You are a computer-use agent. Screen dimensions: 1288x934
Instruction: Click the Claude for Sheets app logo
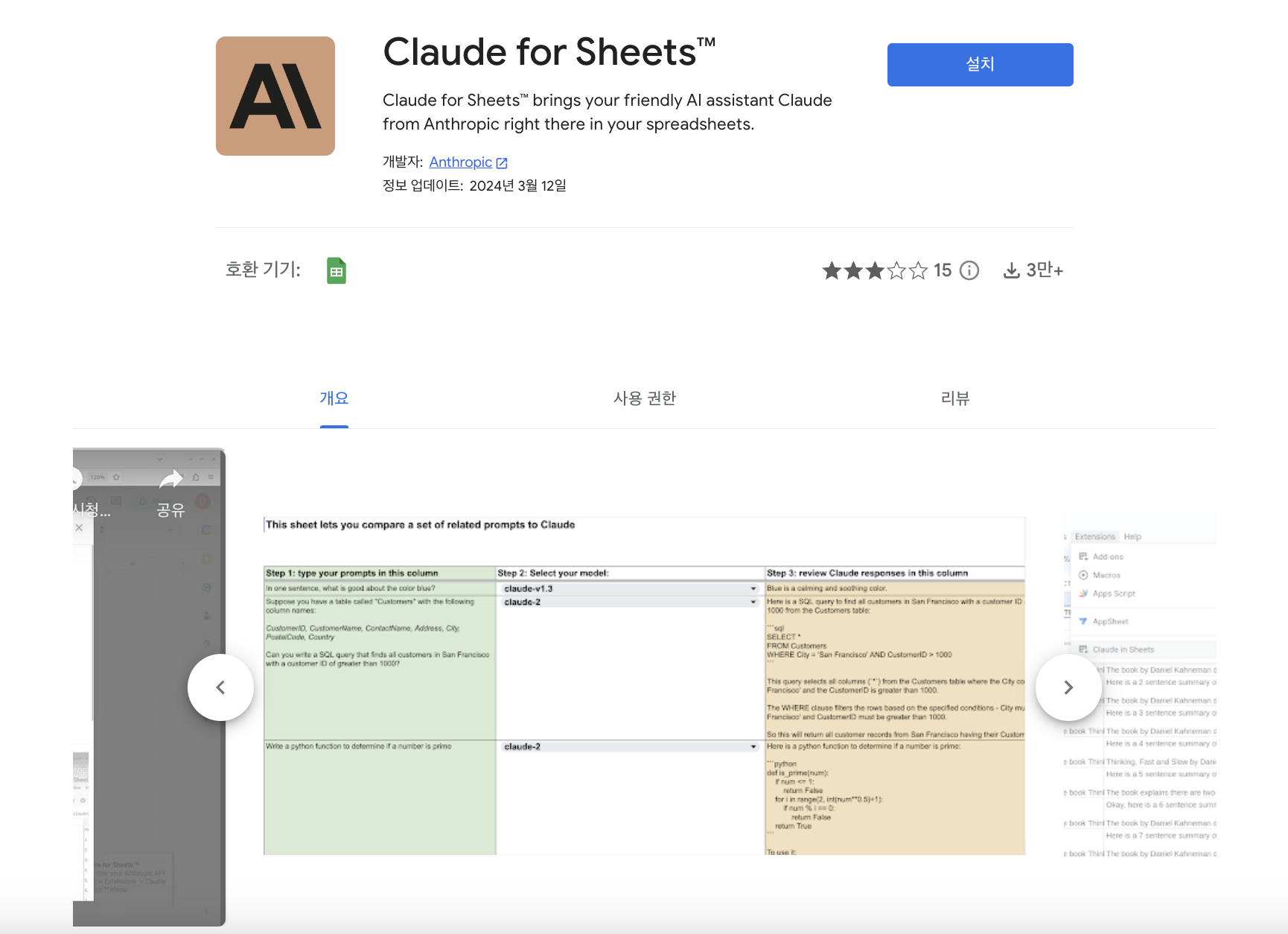pyautogui.click(x=275, y=95)
